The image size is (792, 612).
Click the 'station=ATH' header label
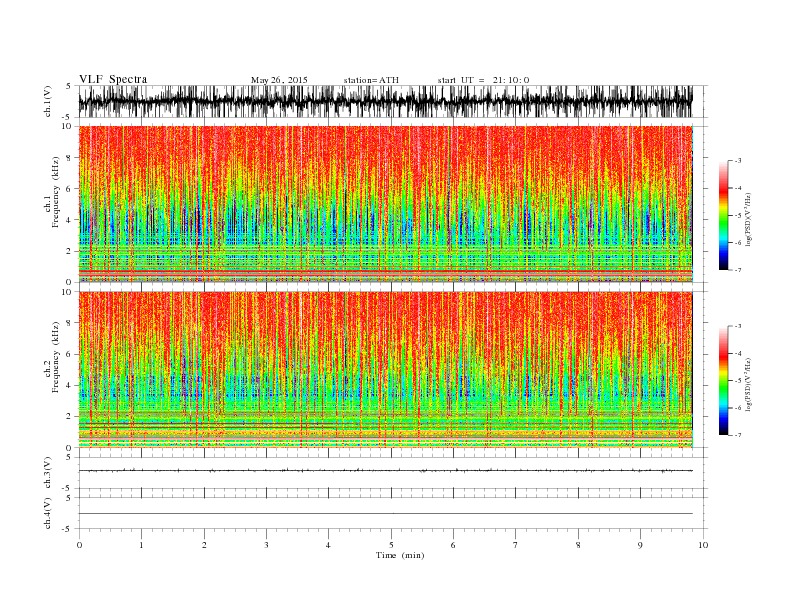coord(371,80)
